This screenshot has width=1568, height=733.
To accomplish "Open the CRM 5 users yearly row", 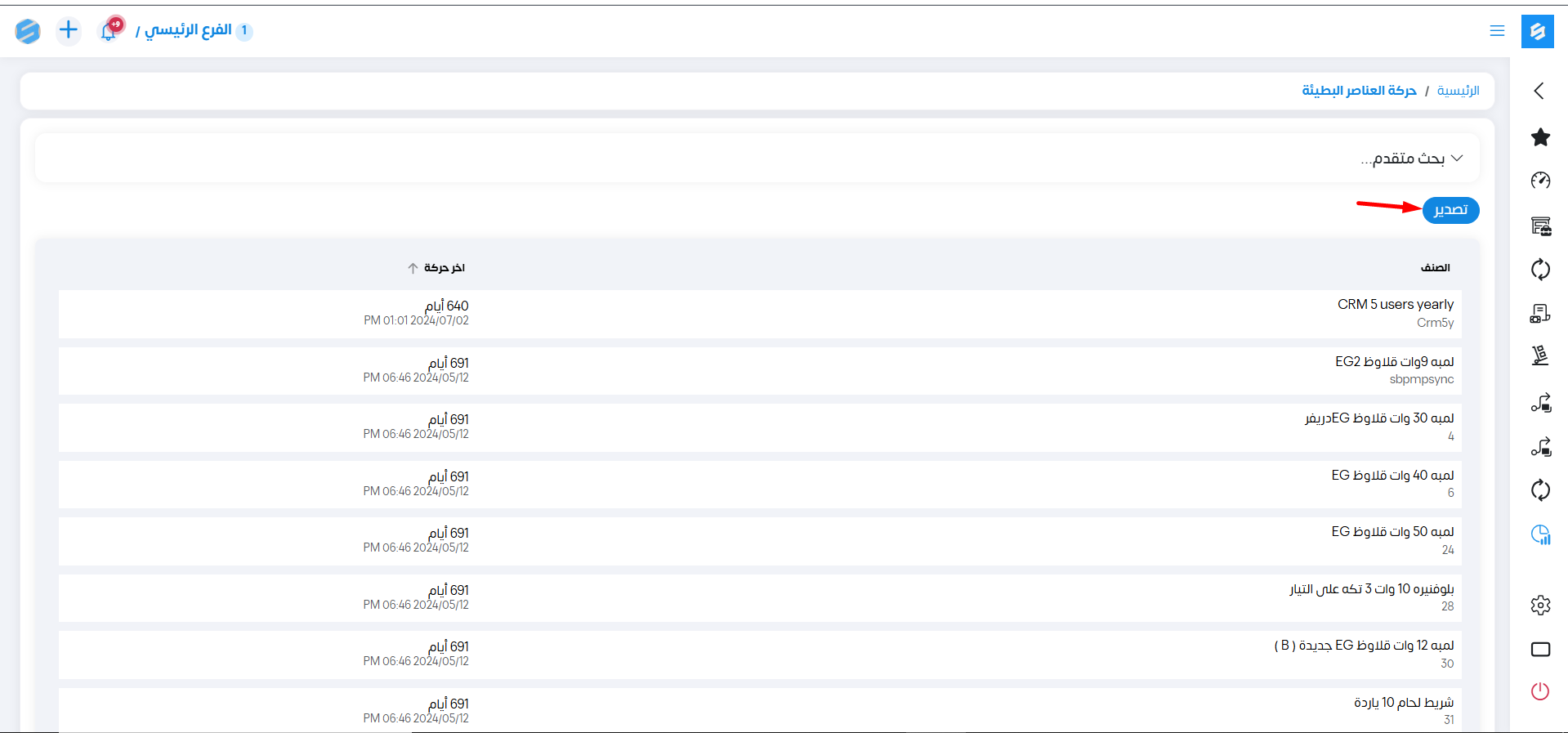I will (x=1395, y=305).
